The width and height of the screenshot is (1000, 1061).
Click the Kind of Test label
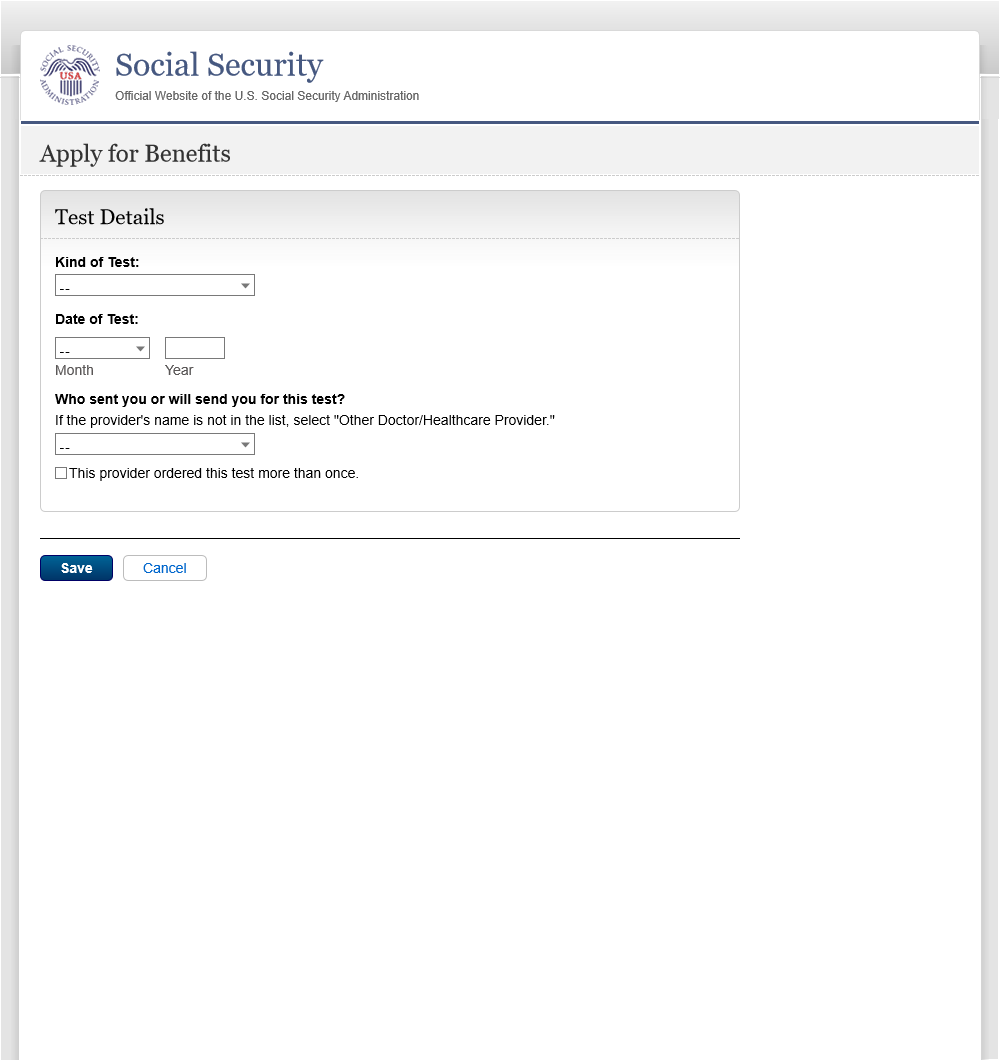(97, 262)
